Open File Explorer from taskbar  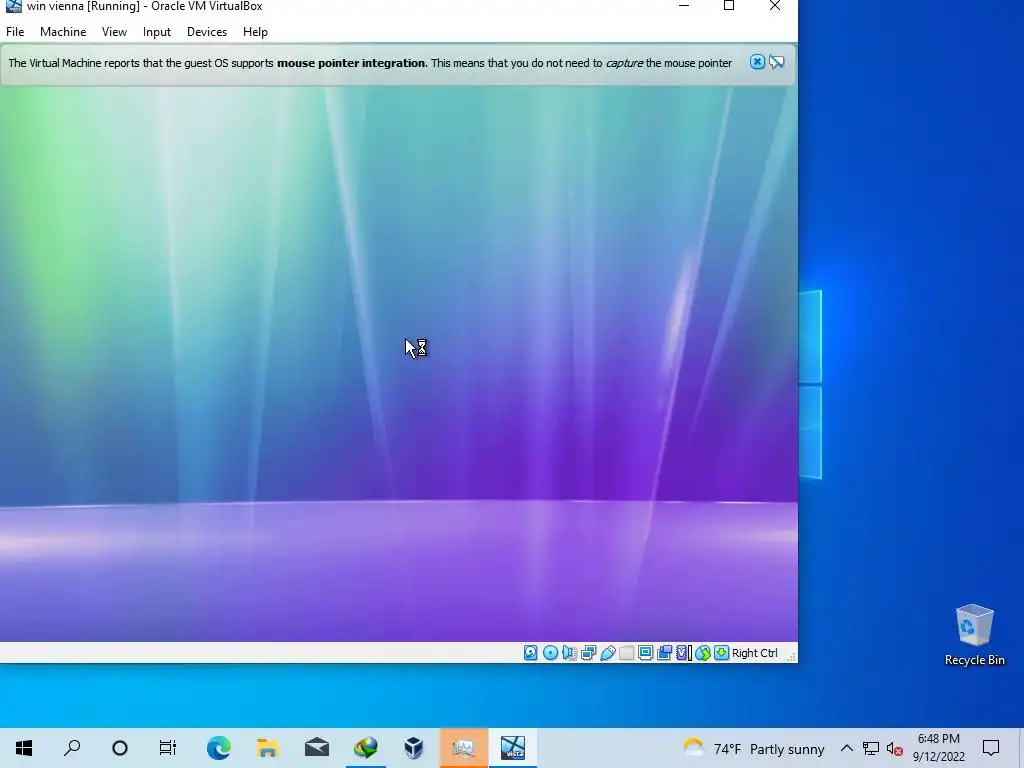[x=268, y=748]
